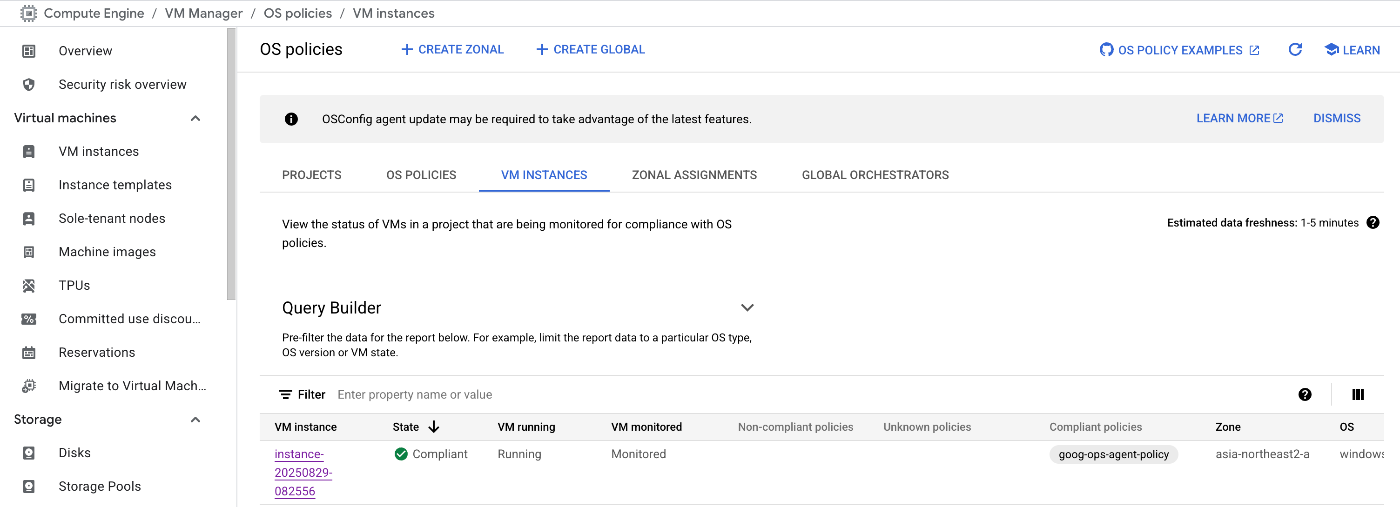Open the column display options icon
This screenshot has width=1400, height=507.
[1358, 395]
